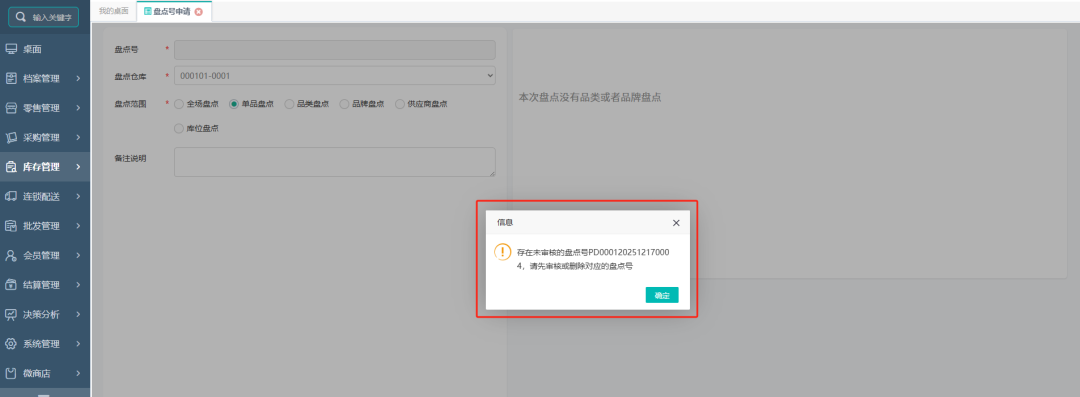
Task: Click the 盘点范围 field label
Action: (x=130, y=104)
